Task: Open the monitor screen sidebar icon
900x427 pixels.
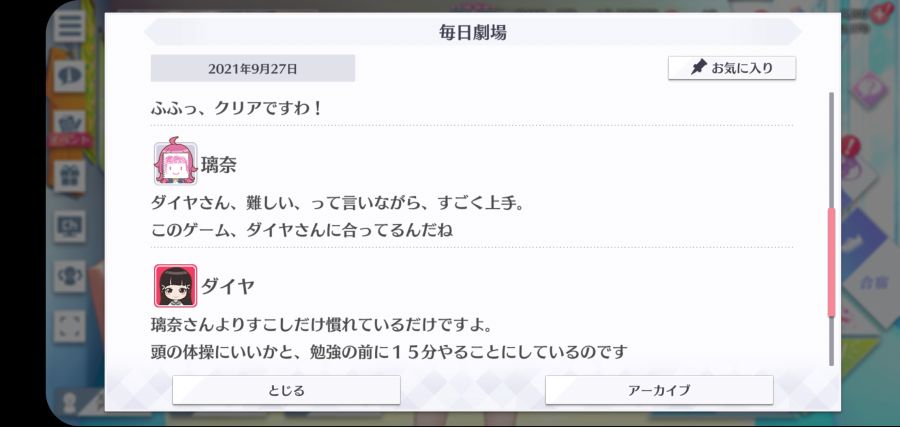Action: click(69, 226)
